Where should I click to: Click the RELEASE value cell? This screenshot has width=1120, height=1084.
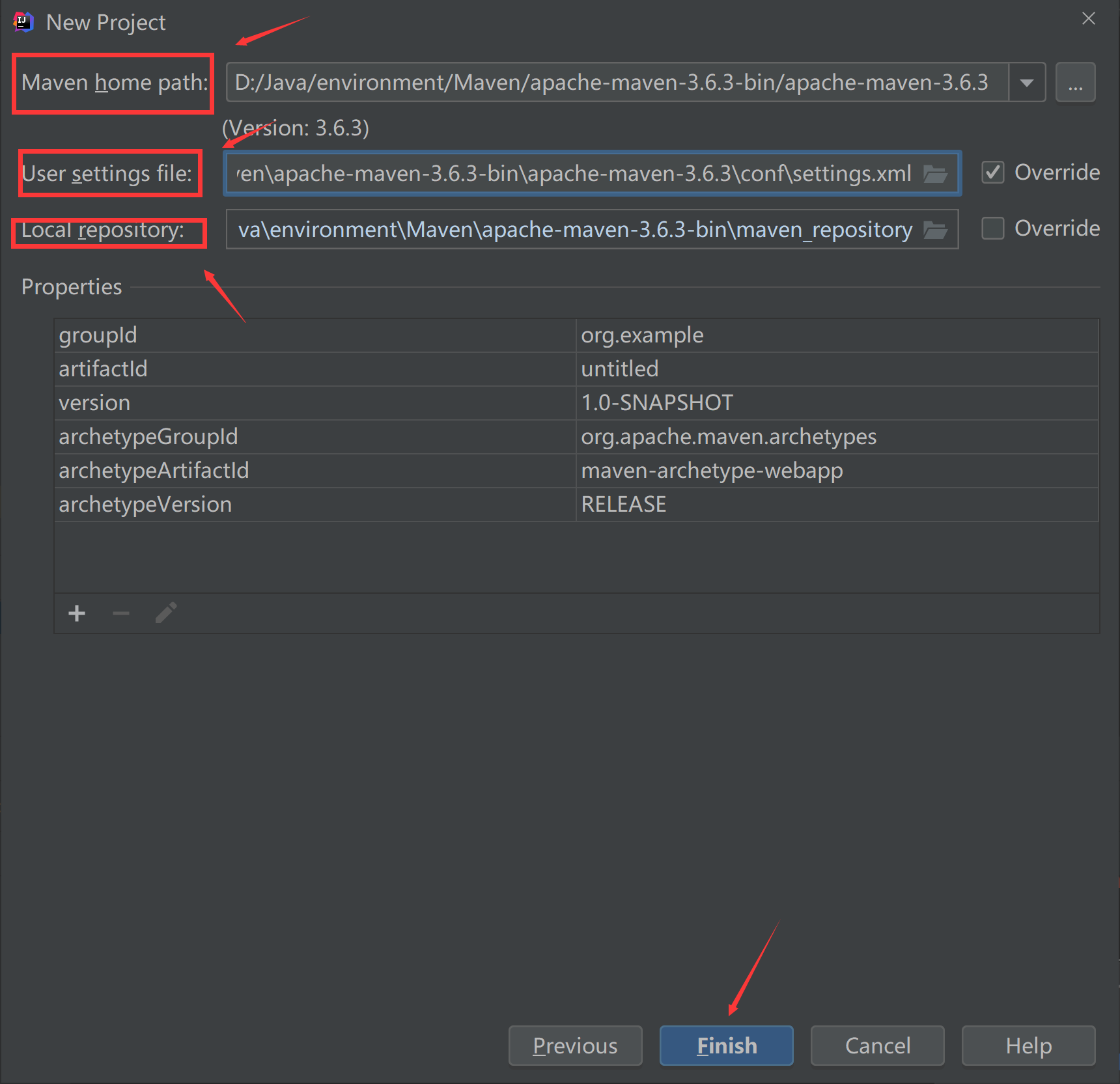click(x=837, y=505)
